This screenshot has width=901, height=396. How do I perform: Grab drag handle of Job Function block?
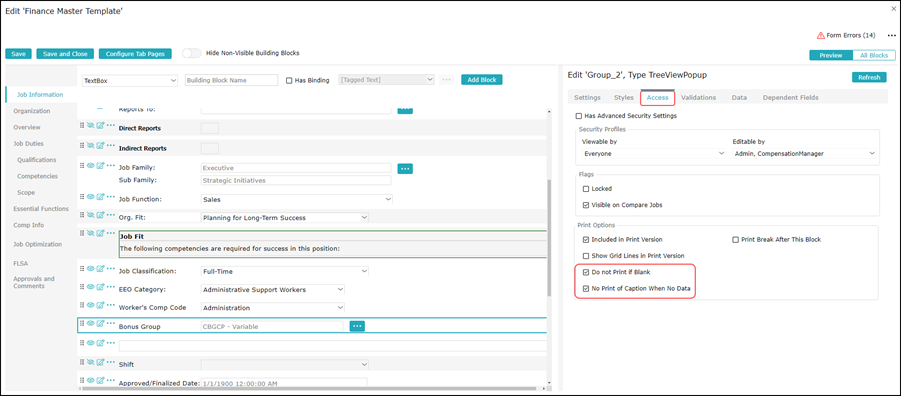[x=82, y=197]
